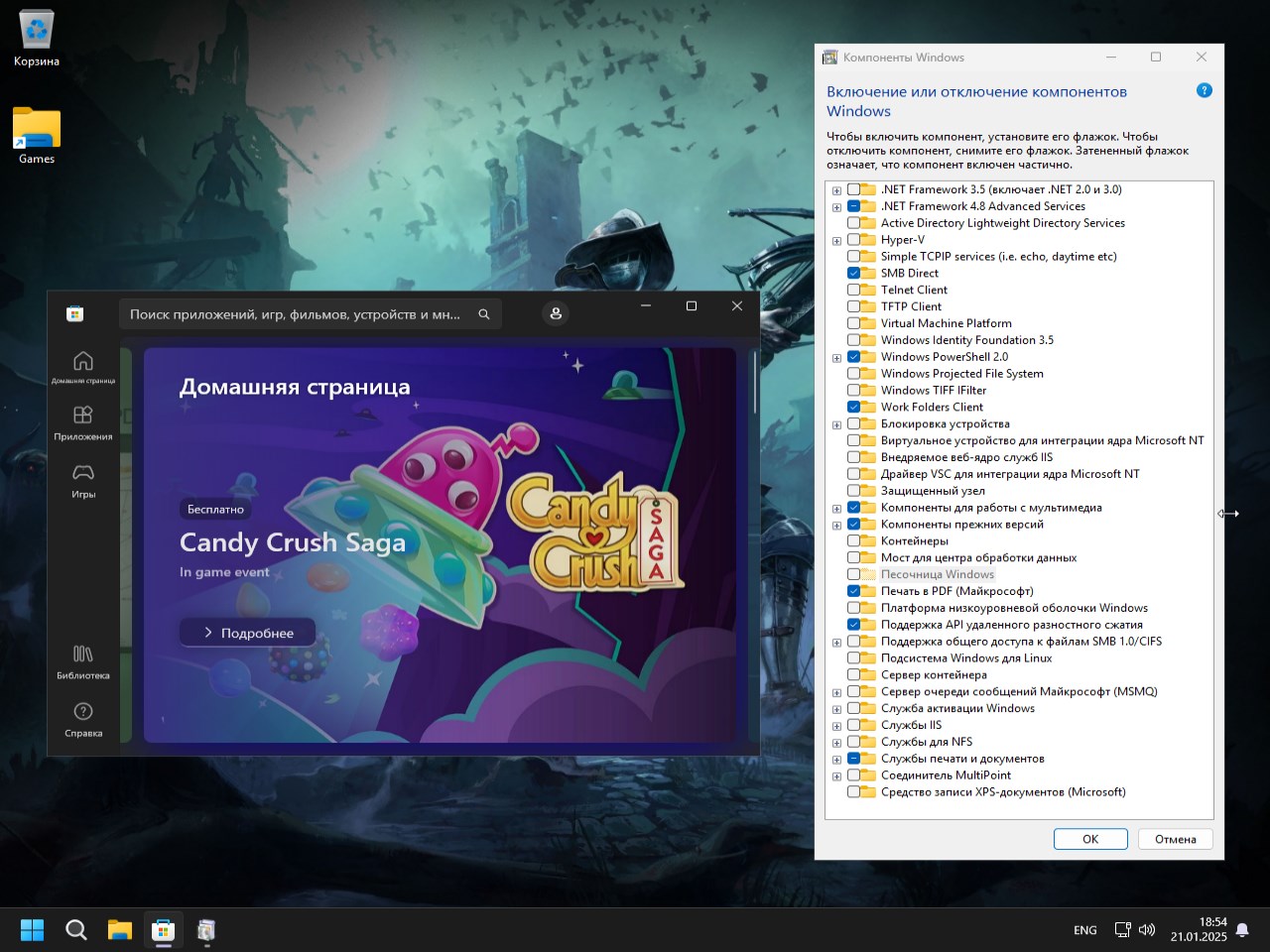Expand .NET Framework 4.8 Advanced Services node
The width and height of the screenshot is (1270, 952).
(x=836, y=207)
